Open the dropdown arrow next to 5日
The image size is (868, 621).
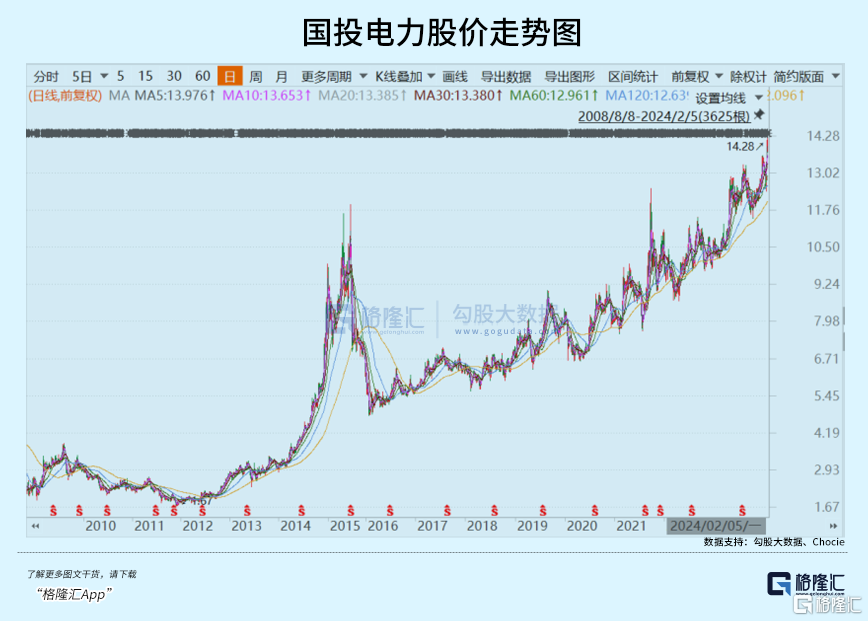pyautogui.click(x=104, y=76)
